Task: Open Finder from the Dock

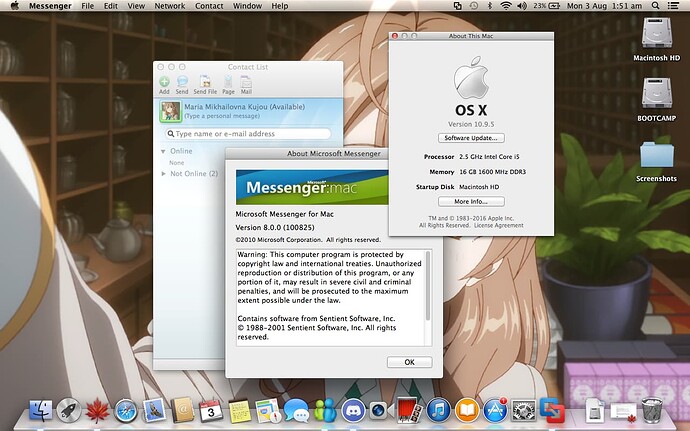Action: coord(40,411)
